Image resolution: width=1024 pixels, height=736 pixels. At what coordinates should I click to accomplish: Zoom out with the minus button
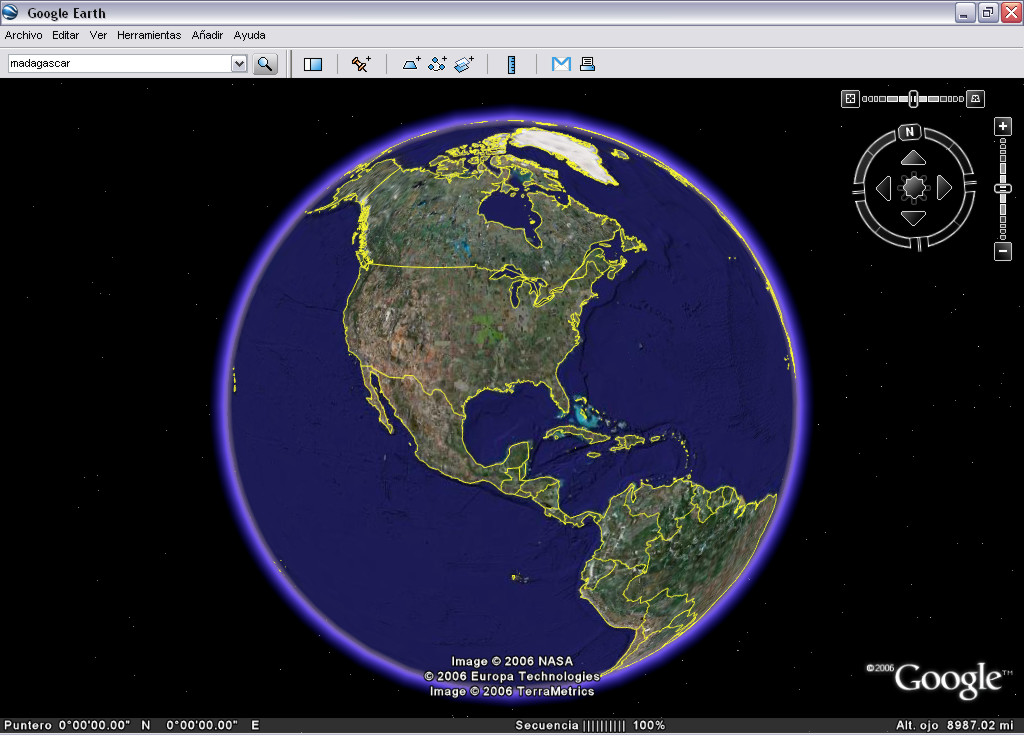click(x=1003, y=251)
